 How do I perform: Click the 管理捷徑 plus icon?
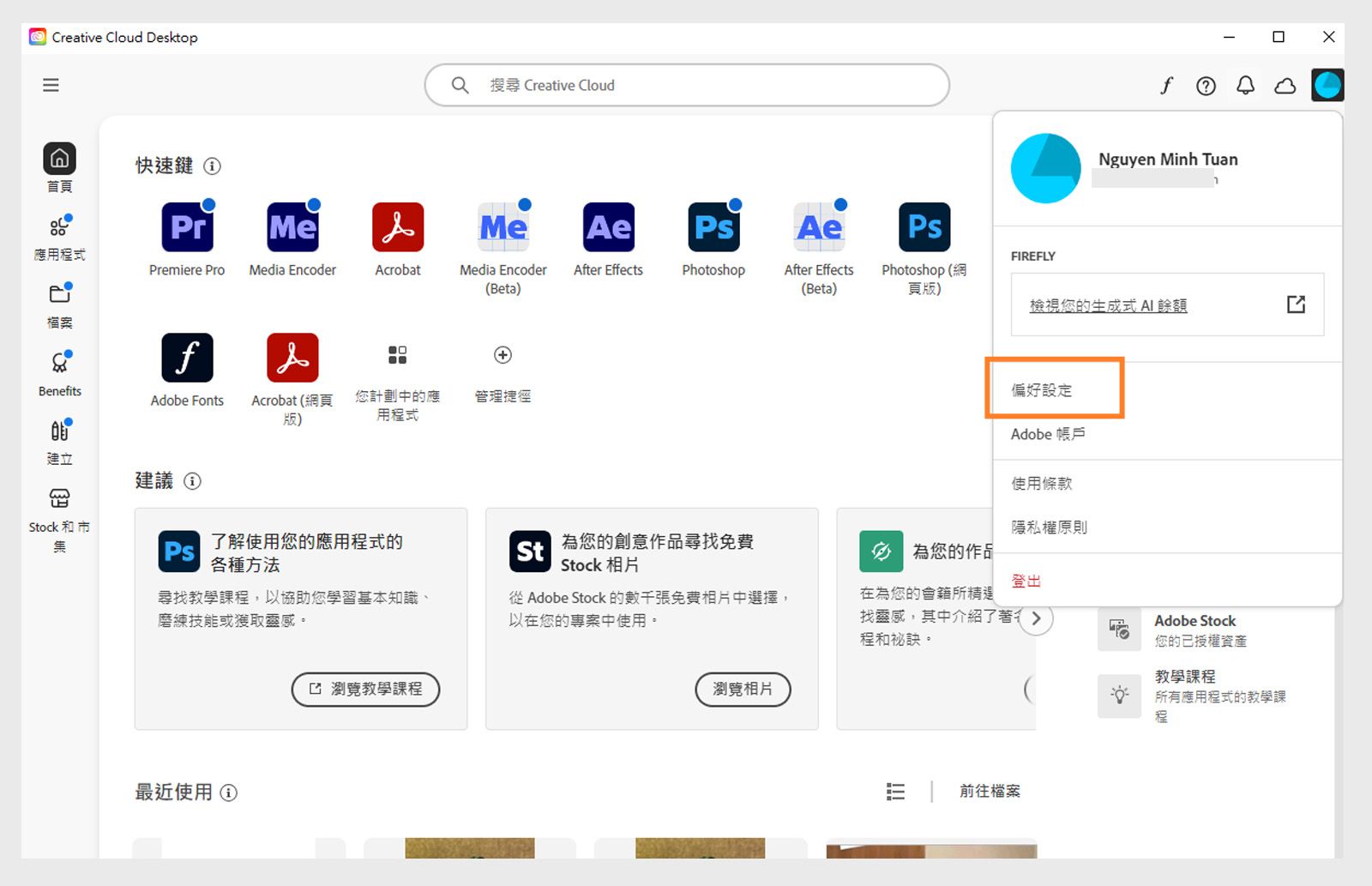coord(502,355)
